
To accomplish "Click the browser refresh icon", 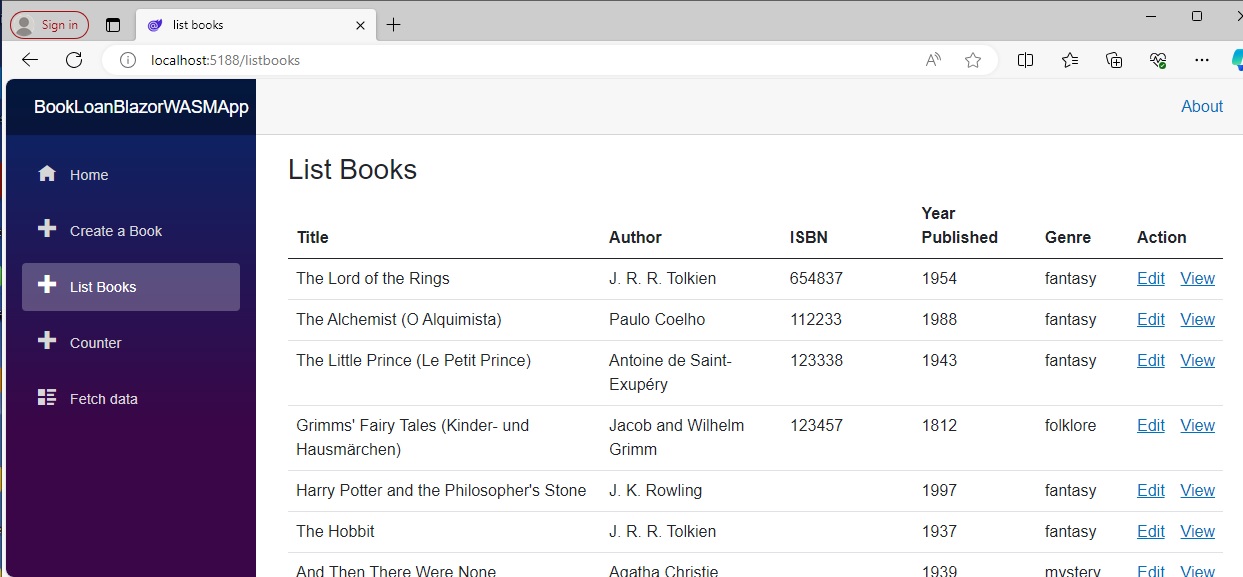I will point(74,60).
